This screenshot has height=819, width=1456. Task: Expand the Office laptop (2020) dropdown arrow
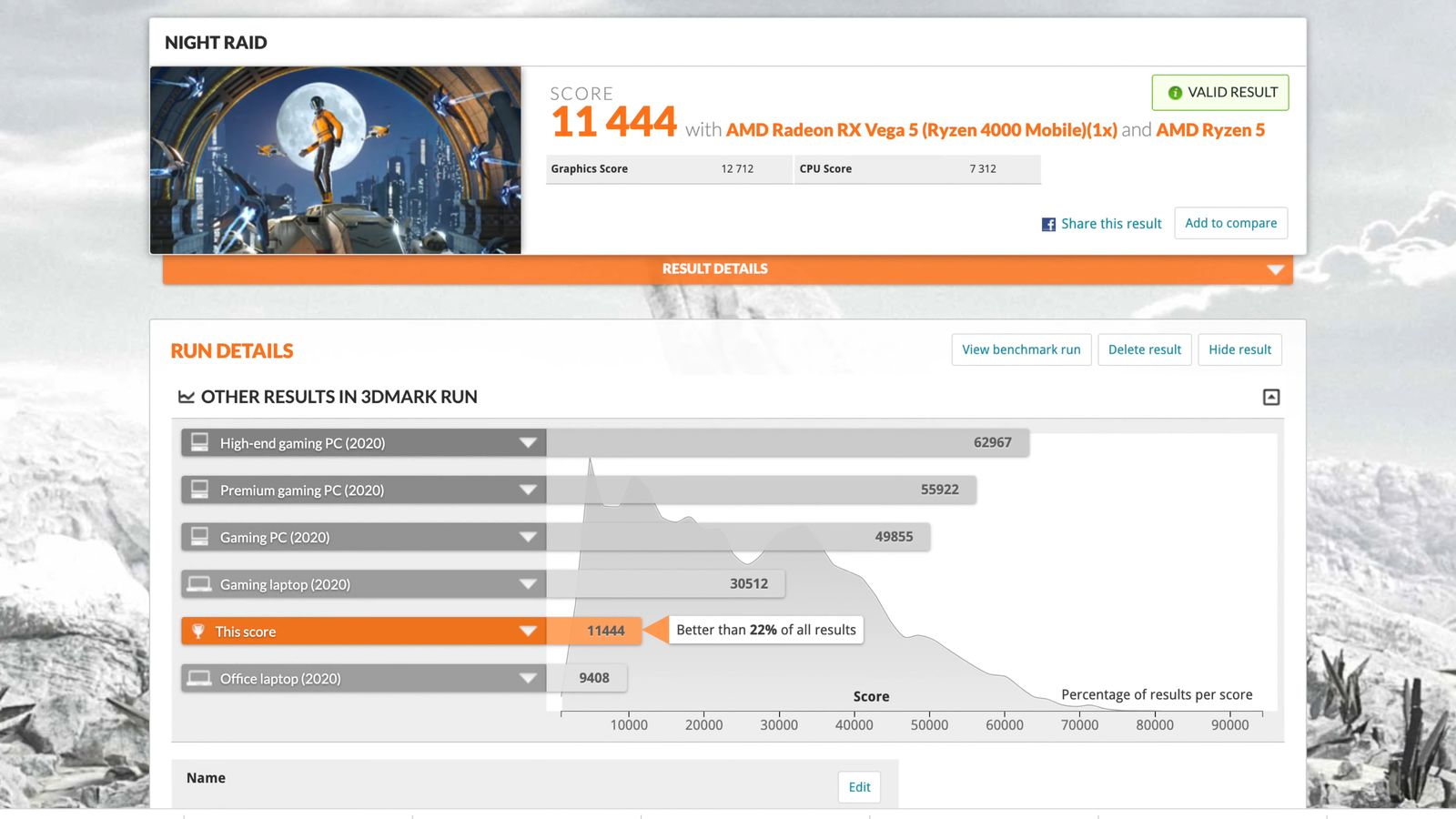pyautogui.click(x=528, y=678)
